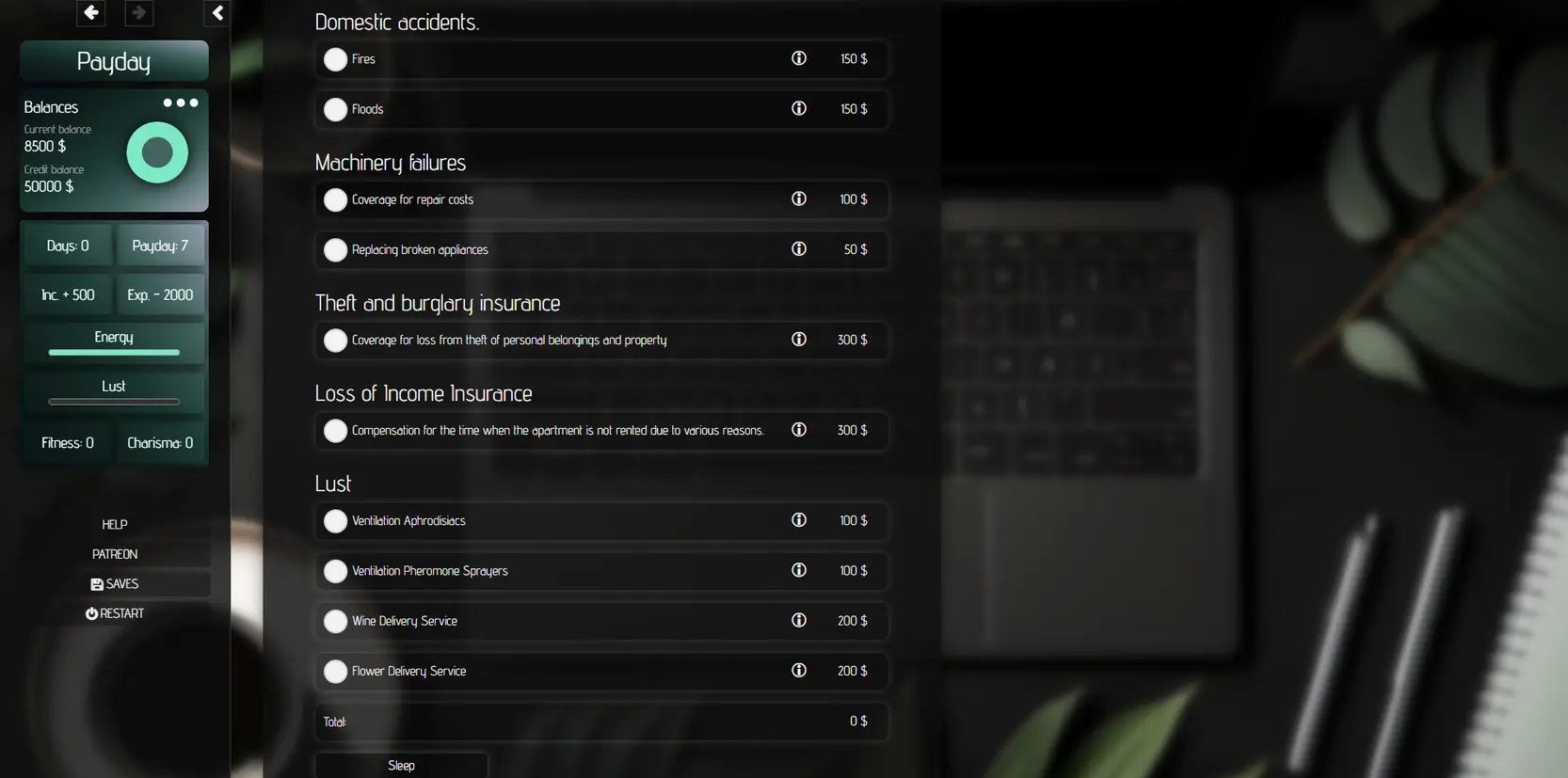The image size is (1568, 778).
Task: Enable the Fires insurance option
Action: [x=335, y=59]
